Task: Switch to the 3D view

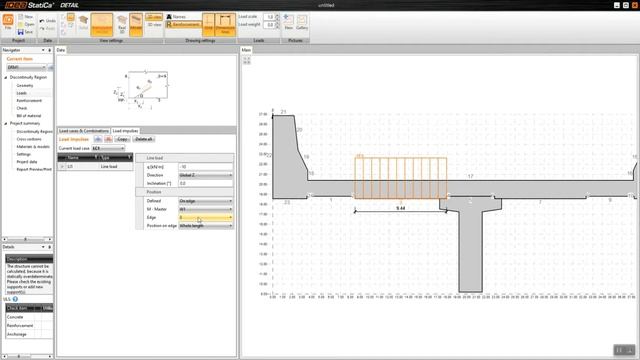Action: click(x=154, y=24)
